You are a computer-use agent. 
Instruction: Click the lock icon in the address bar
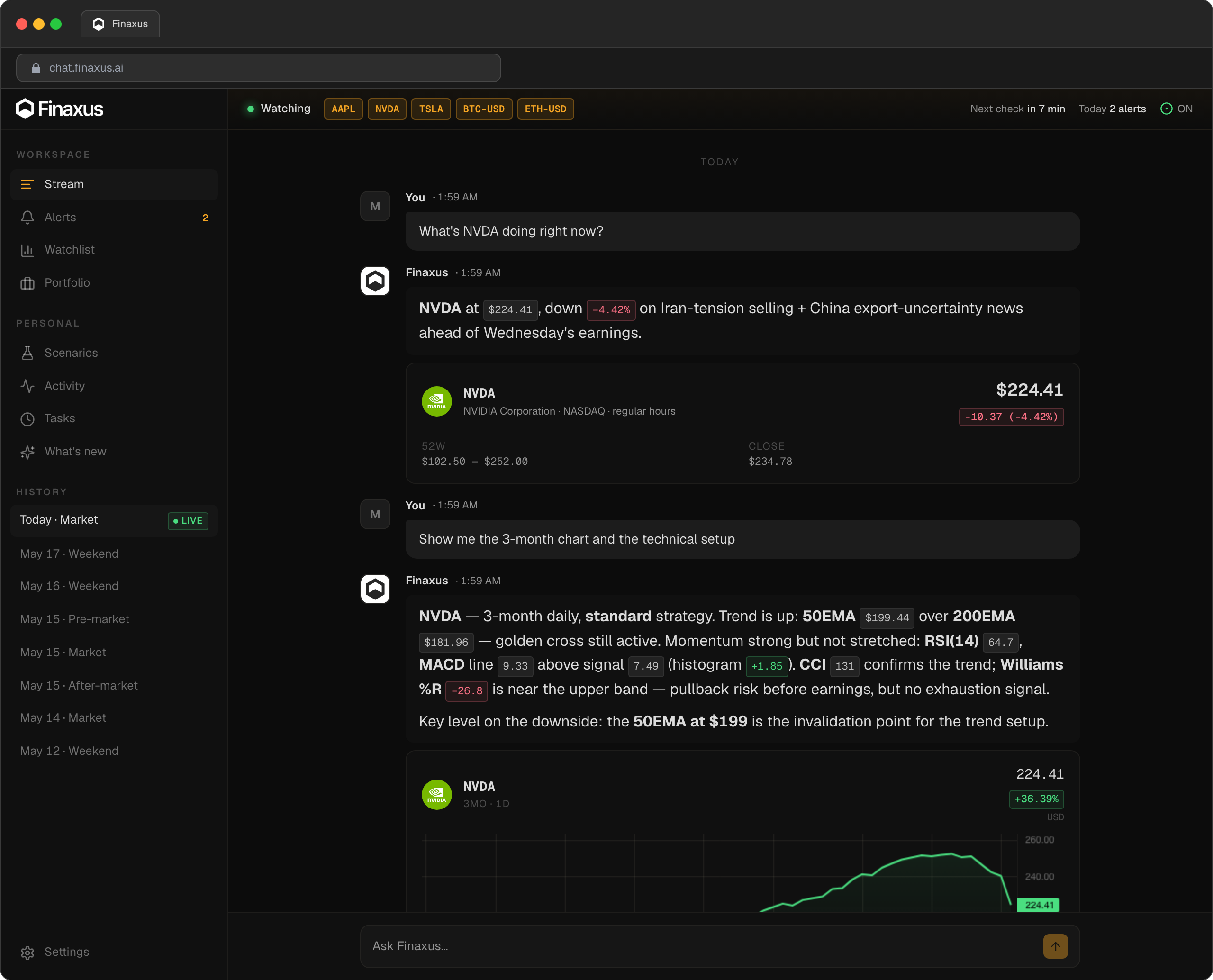(x=36, y=68)
